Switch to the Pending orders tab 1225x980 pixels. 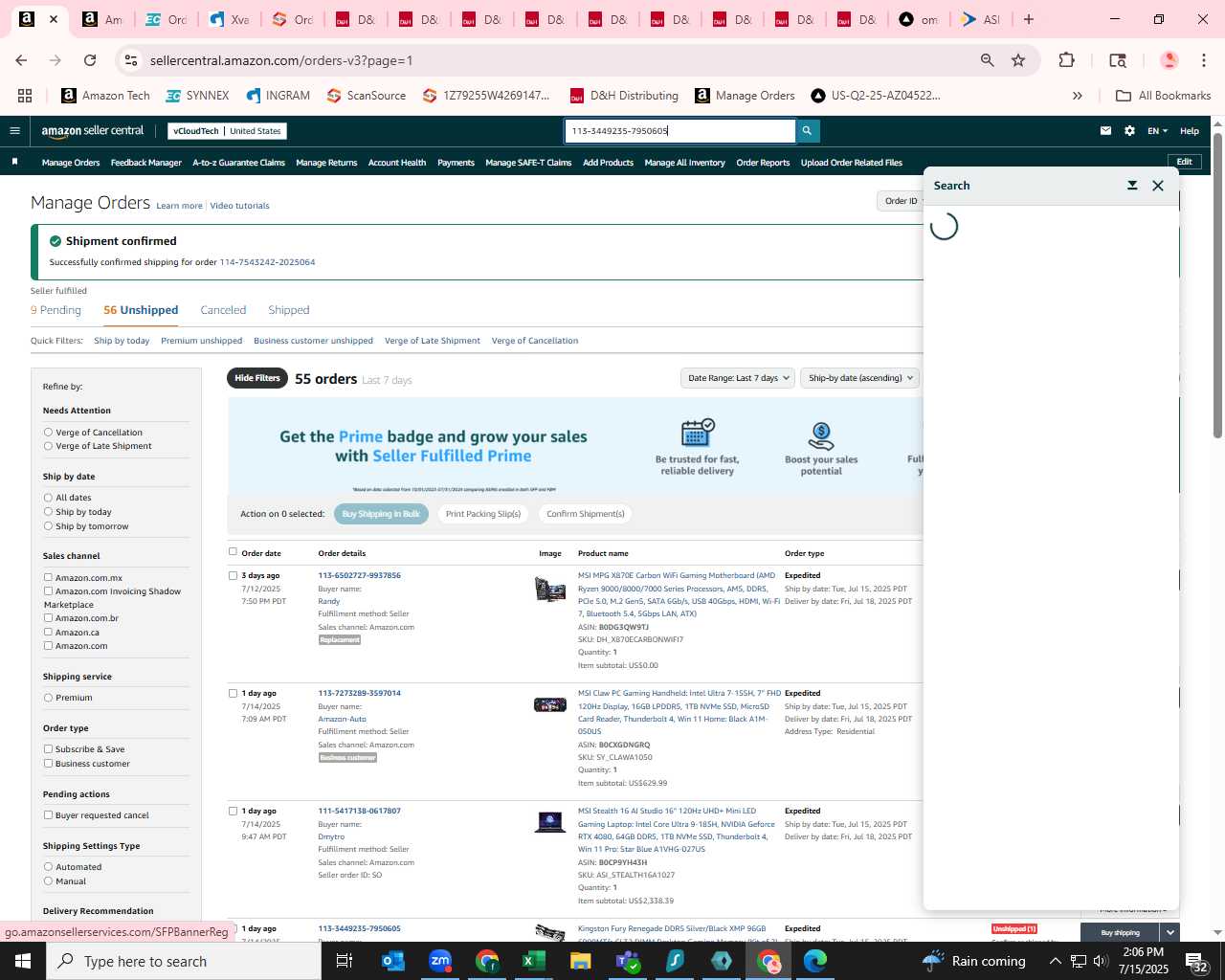[56, 310]
